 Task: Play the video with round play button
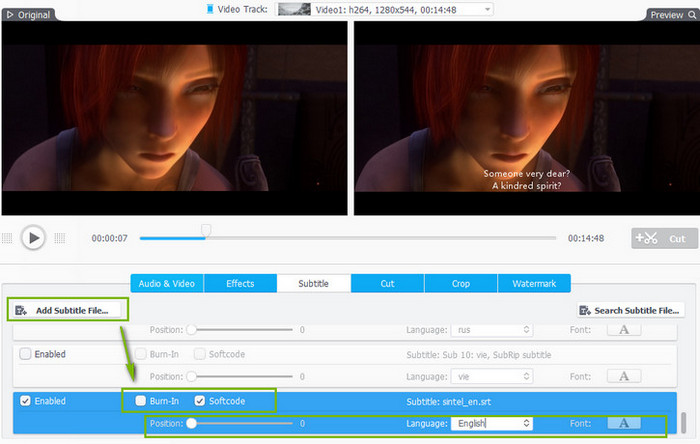(x=33, y=238)
